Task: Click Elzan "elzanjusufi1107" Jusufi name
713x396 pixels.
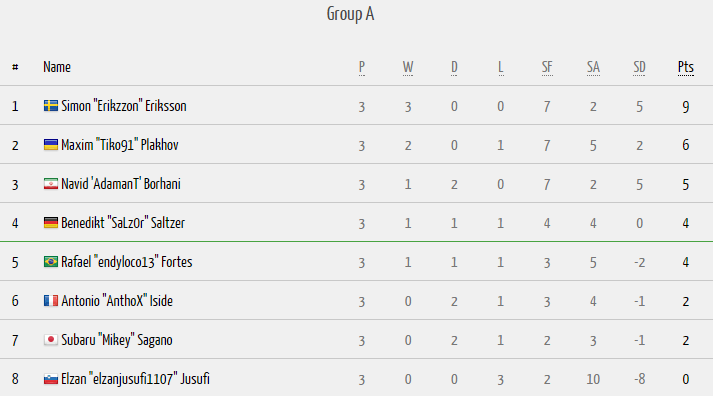Action: point(136,379)
